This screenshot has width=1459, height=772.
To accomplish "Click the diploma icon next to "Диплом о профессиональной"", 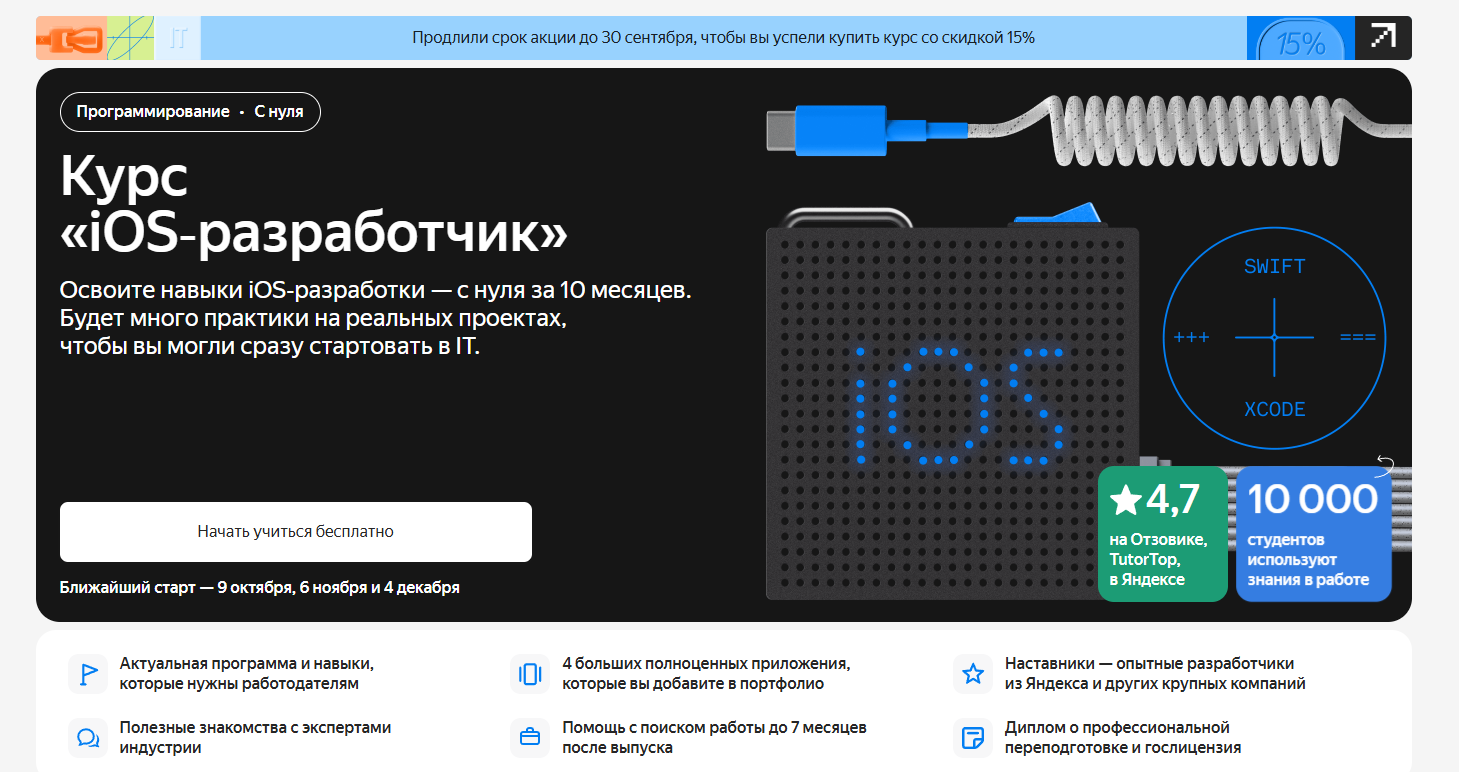I will click(972, 738).
